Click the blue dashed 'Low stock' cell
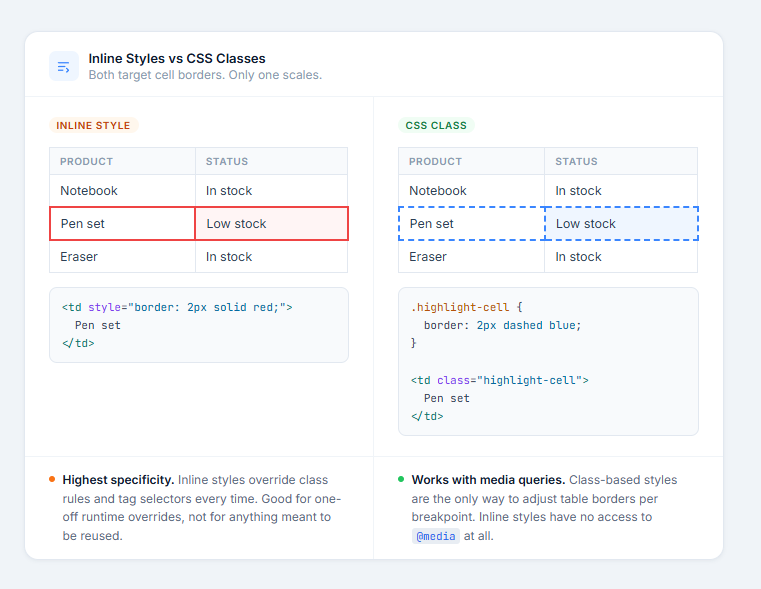Screen dimensions: 761x589 click(622, 224)
